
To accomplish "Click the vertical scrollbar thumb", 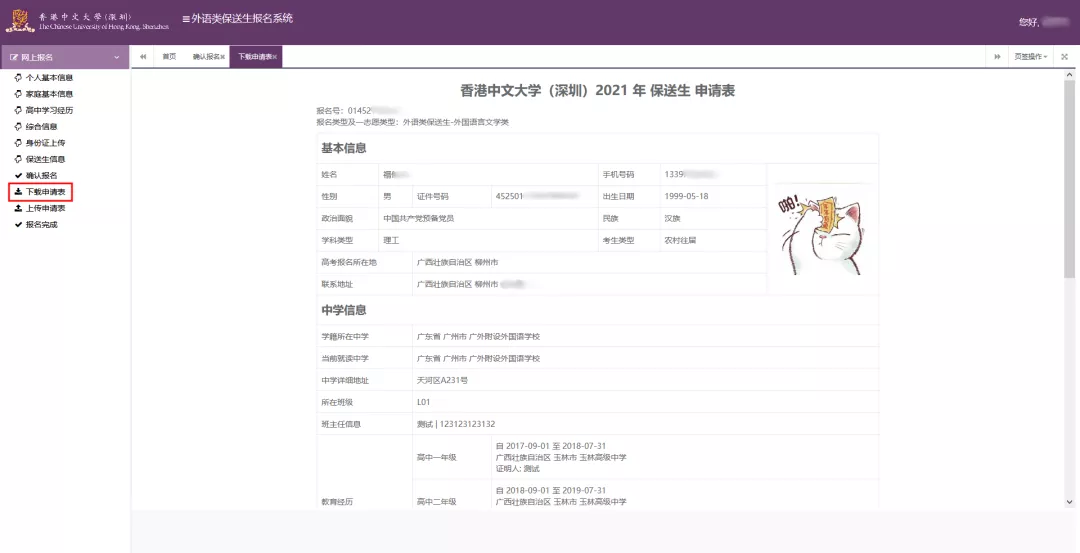I will [1069, 179].
